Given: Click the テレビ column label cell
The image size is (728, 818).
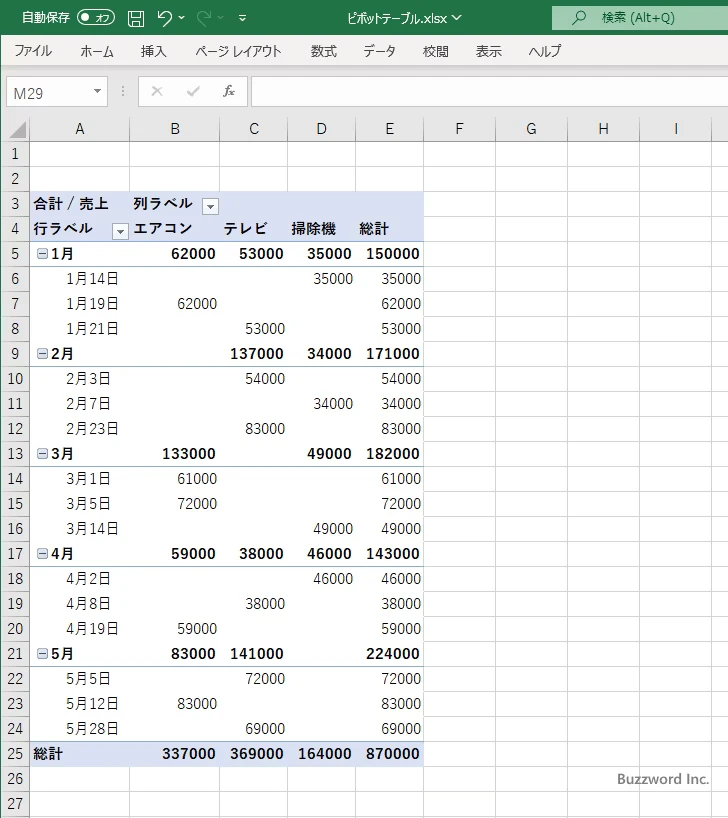Looking at the screenshot, I should [x=253, y=228].
